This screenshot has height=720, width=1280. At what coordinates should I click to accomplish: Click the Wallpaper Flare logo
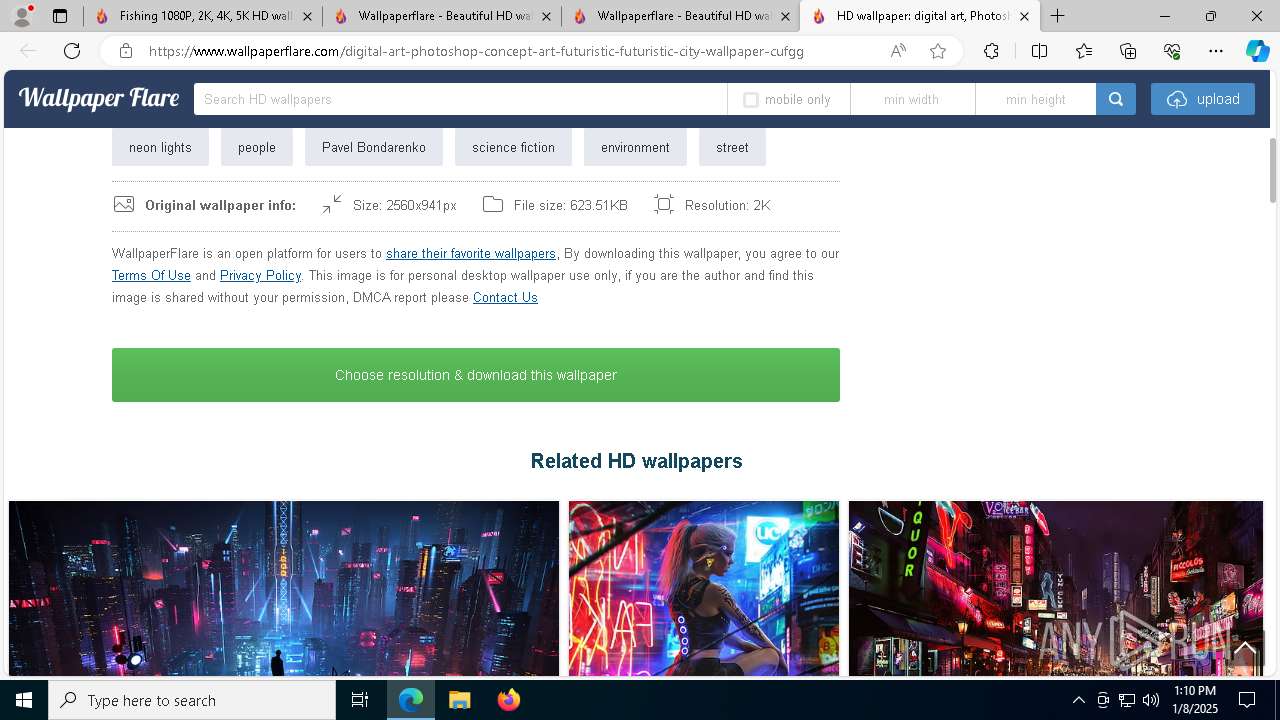(x=99, y=98)
